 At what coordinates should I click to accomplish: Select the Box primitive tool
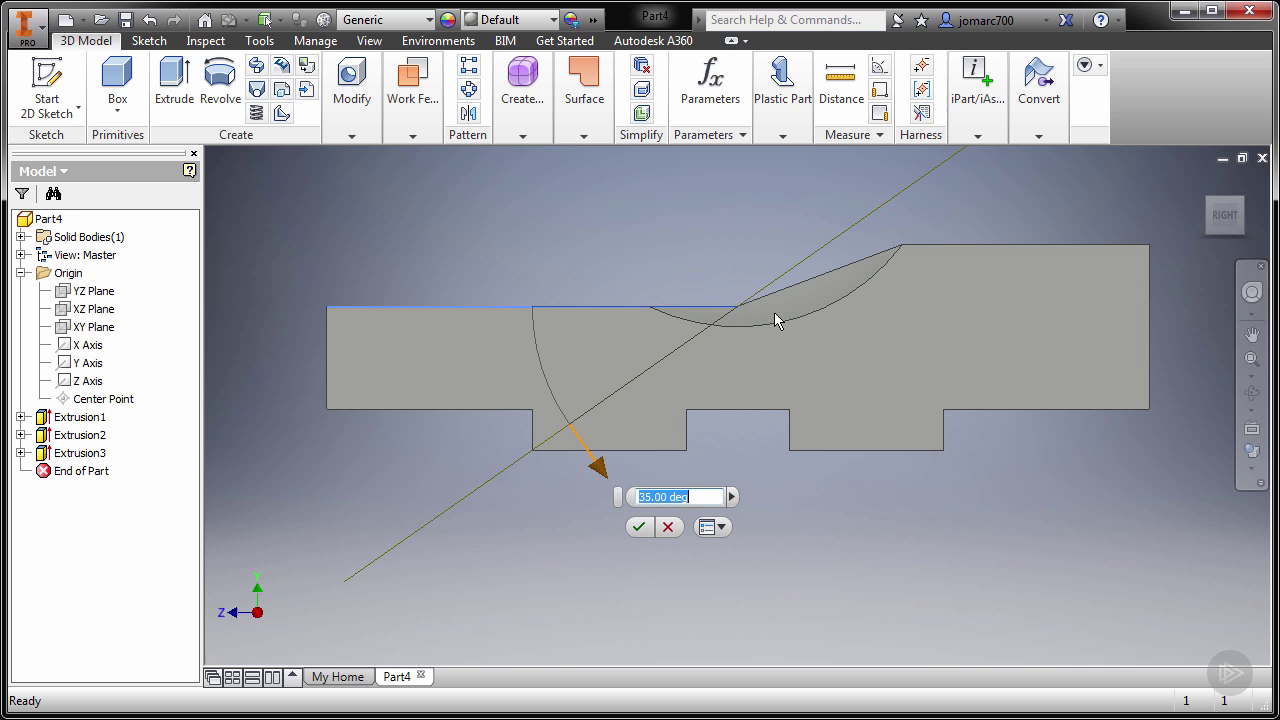tap(117, 84)
